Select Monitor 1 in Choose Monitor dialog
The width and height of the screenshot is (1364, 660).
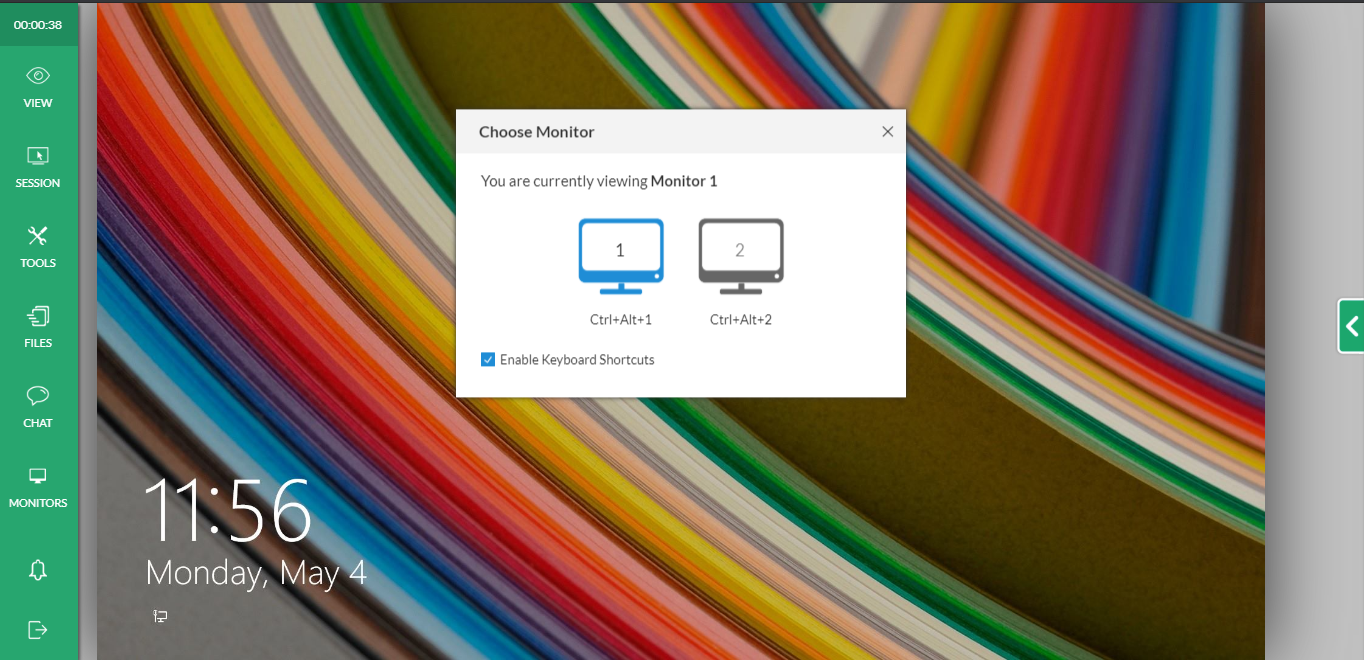[x=621, y=256]
